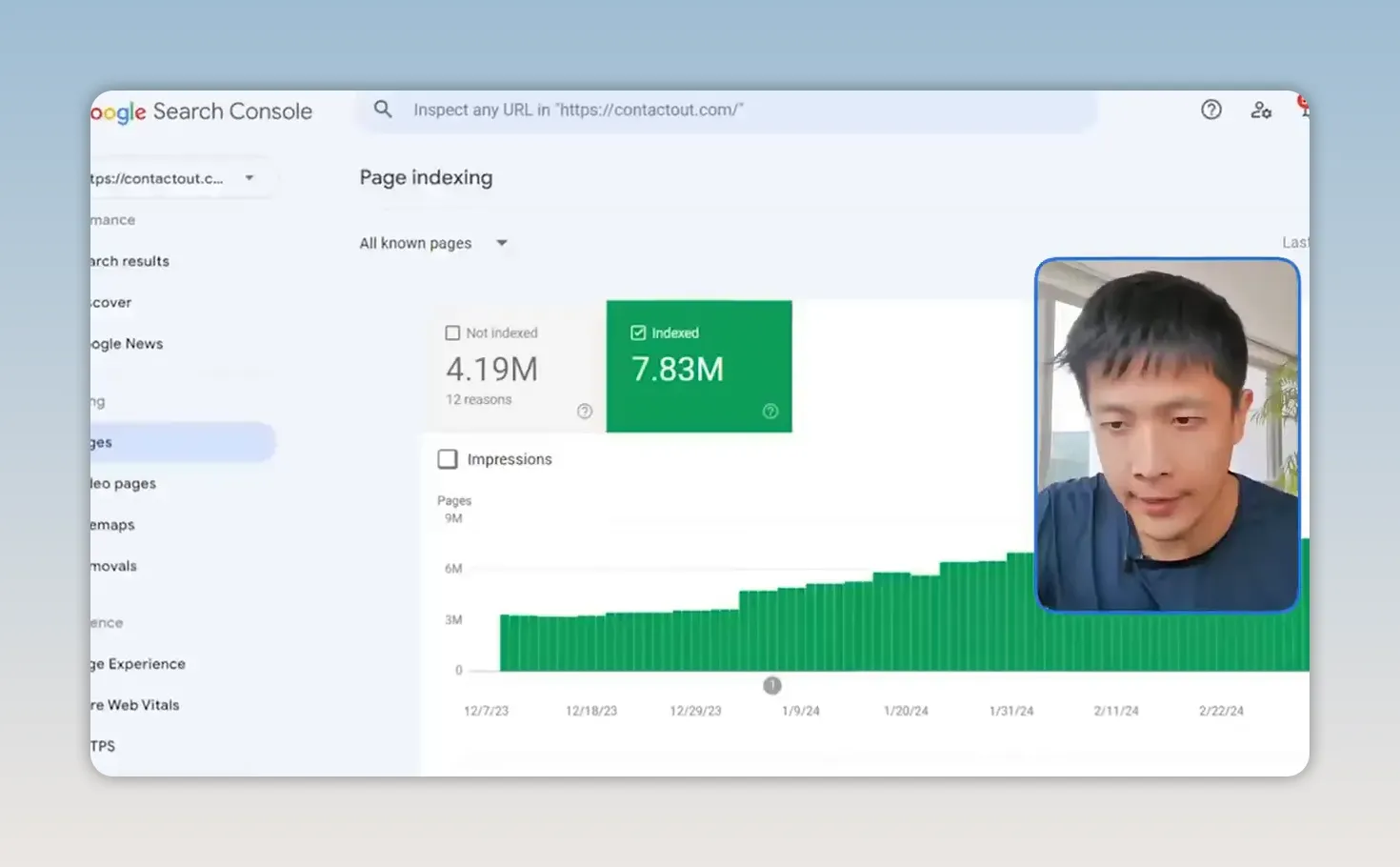Viewport: 1400px width, 867px height.
Task: Click help icon in Not indexed card
Action: click(585, 411)
